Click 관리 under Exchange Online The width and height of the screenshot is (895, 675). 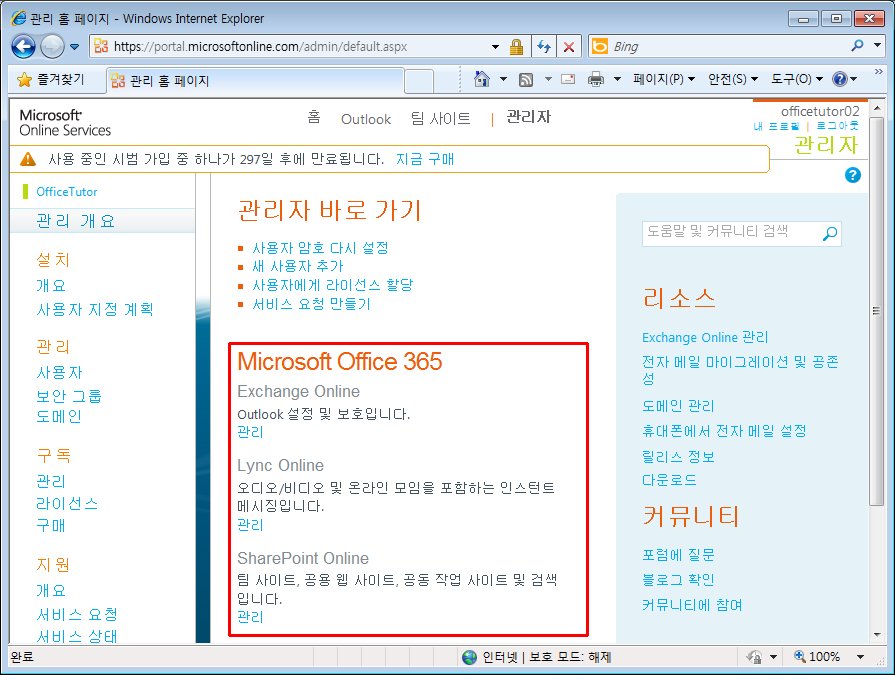pyautogui.click(x=250, y=432)
